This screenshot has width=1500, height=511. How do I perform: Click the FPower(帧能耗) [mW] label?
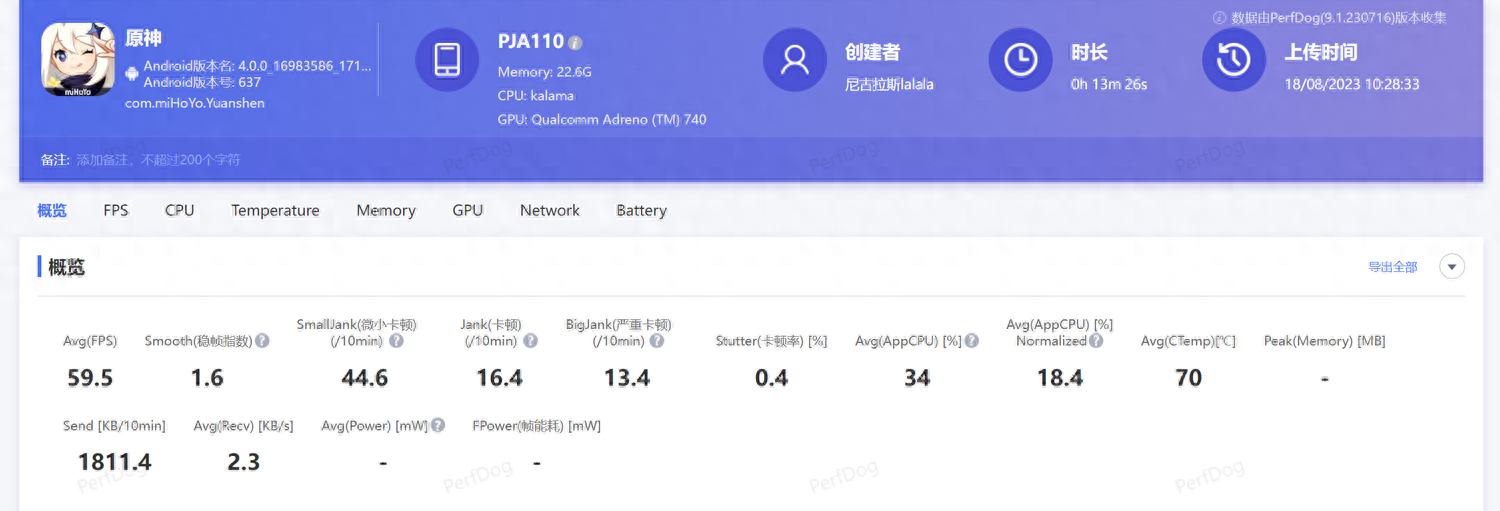pos(536,426)
